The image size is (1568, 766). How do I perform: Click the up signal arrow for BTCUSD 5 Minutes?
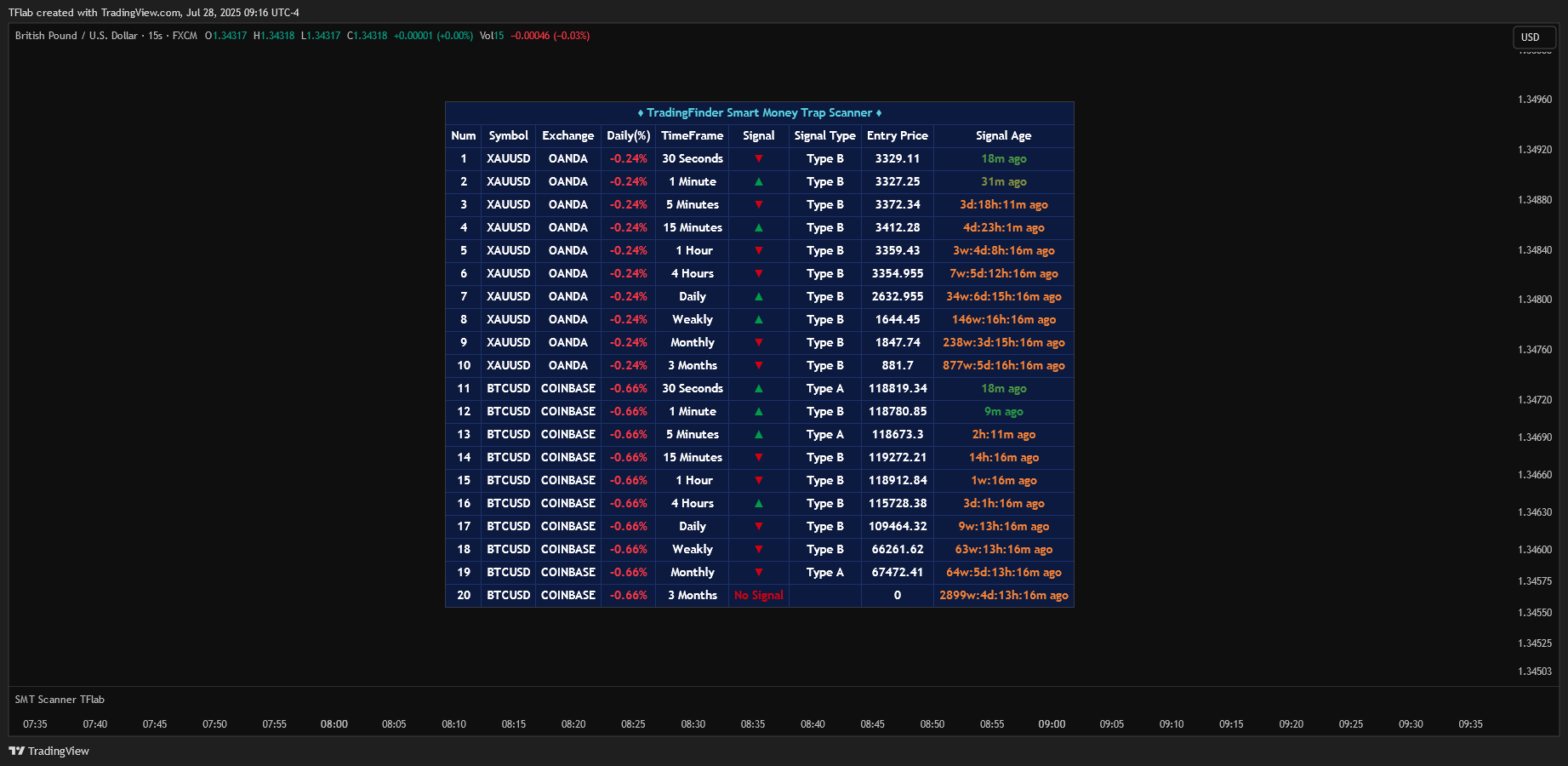pyautogui.click(x=759, y=434)
